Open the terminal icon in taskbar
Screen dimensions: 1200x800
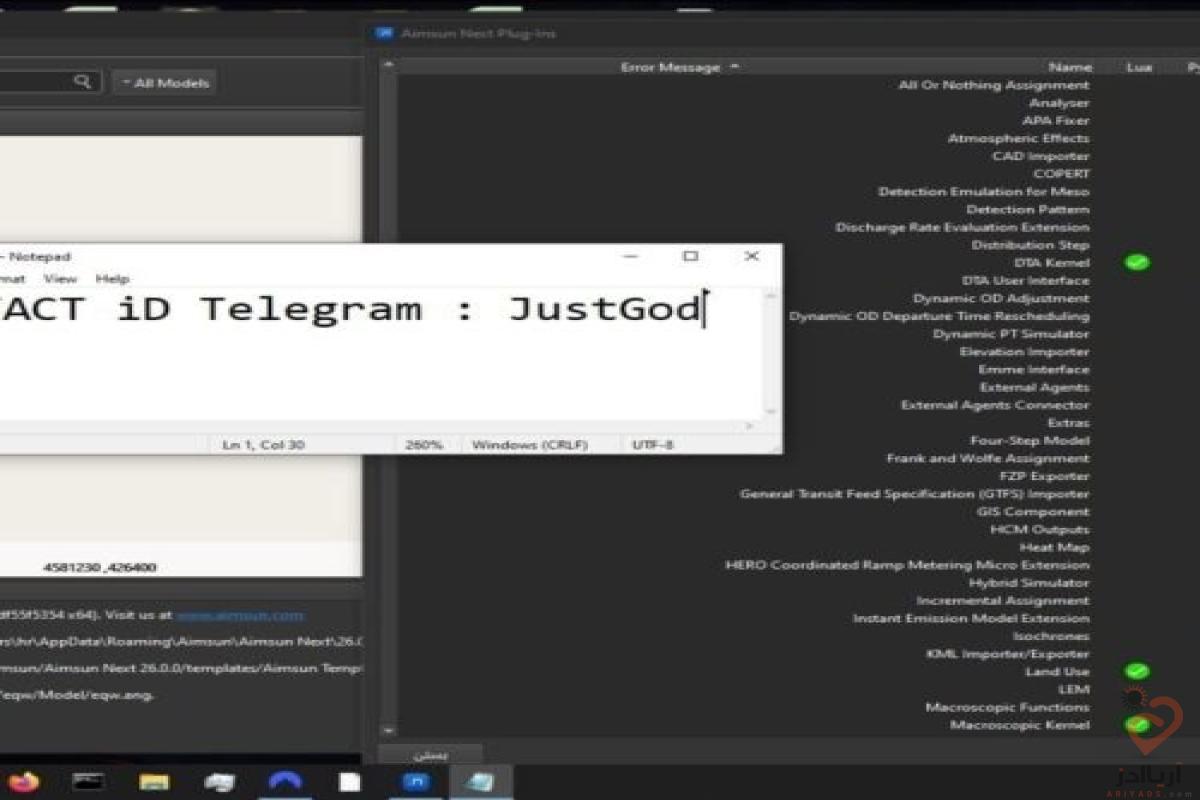point(88,781)
